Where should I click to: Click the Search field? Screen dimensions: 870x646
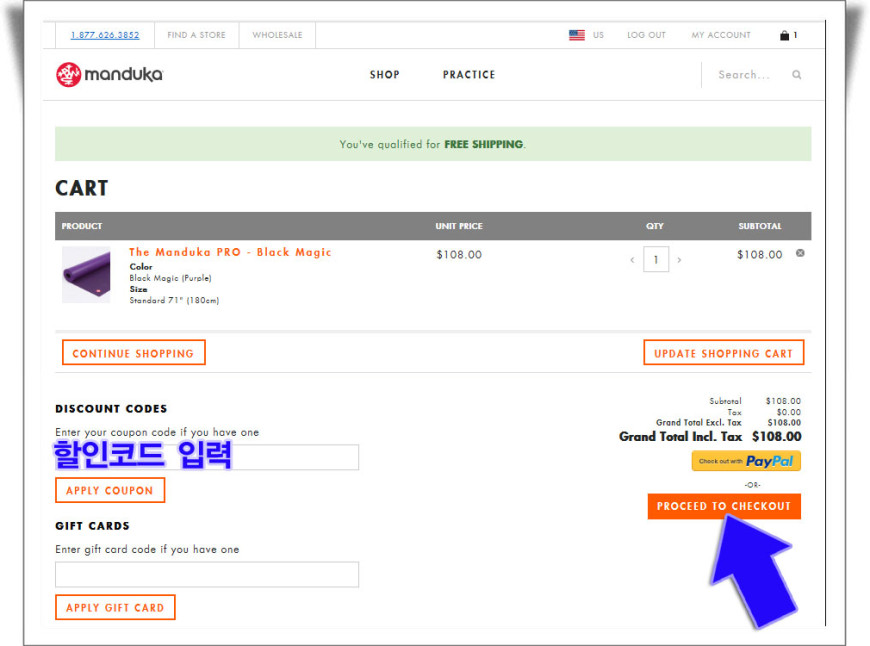(744, 74)
